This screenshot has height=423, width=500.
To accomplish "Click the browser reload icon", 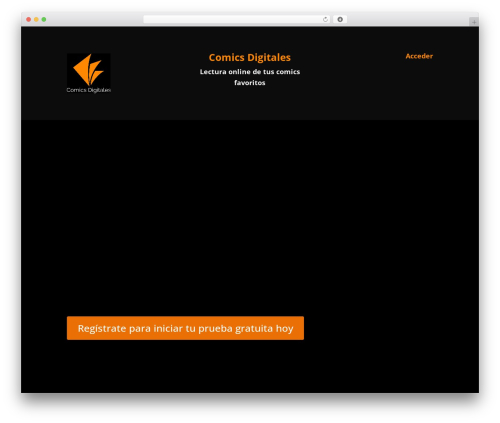I will (x=325, y=19).
